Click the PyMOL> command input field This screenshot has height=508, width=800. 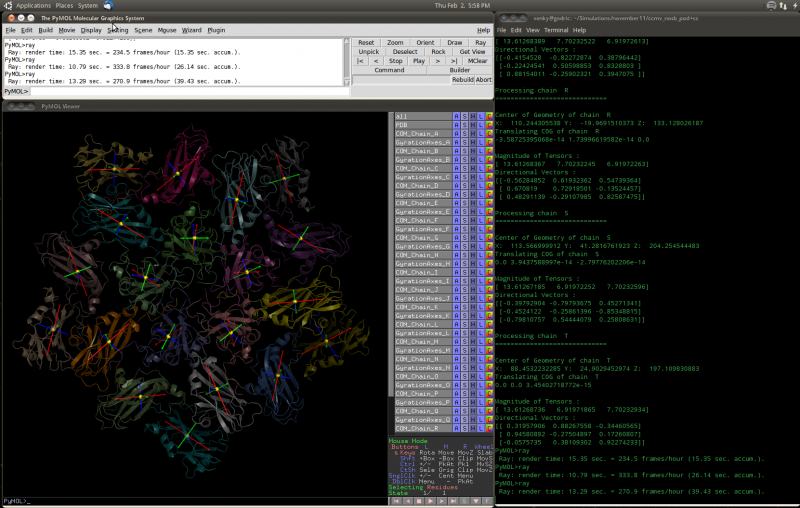tap(190, 91)
